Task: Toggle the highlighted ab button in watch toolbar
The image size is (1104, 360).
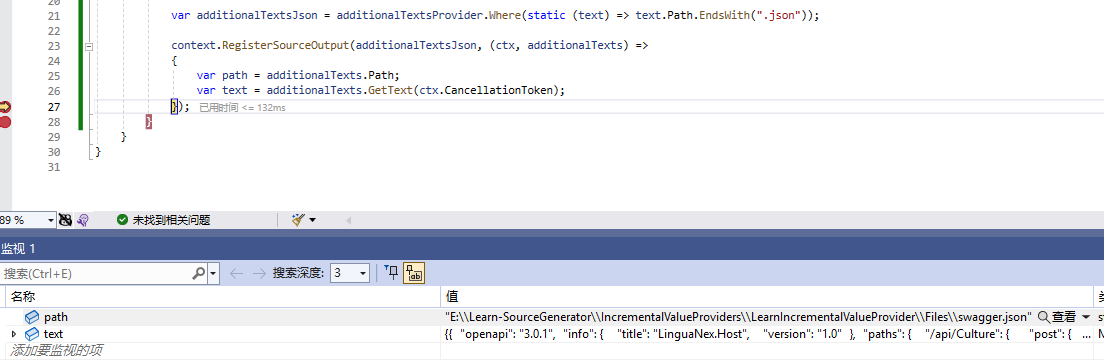Action: [x=413, y=273]
